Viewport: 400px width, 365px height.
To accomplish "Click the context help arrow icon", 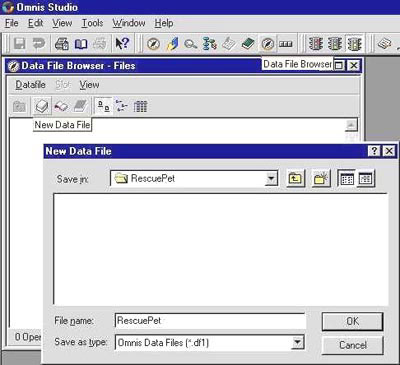I will (122, 44).
